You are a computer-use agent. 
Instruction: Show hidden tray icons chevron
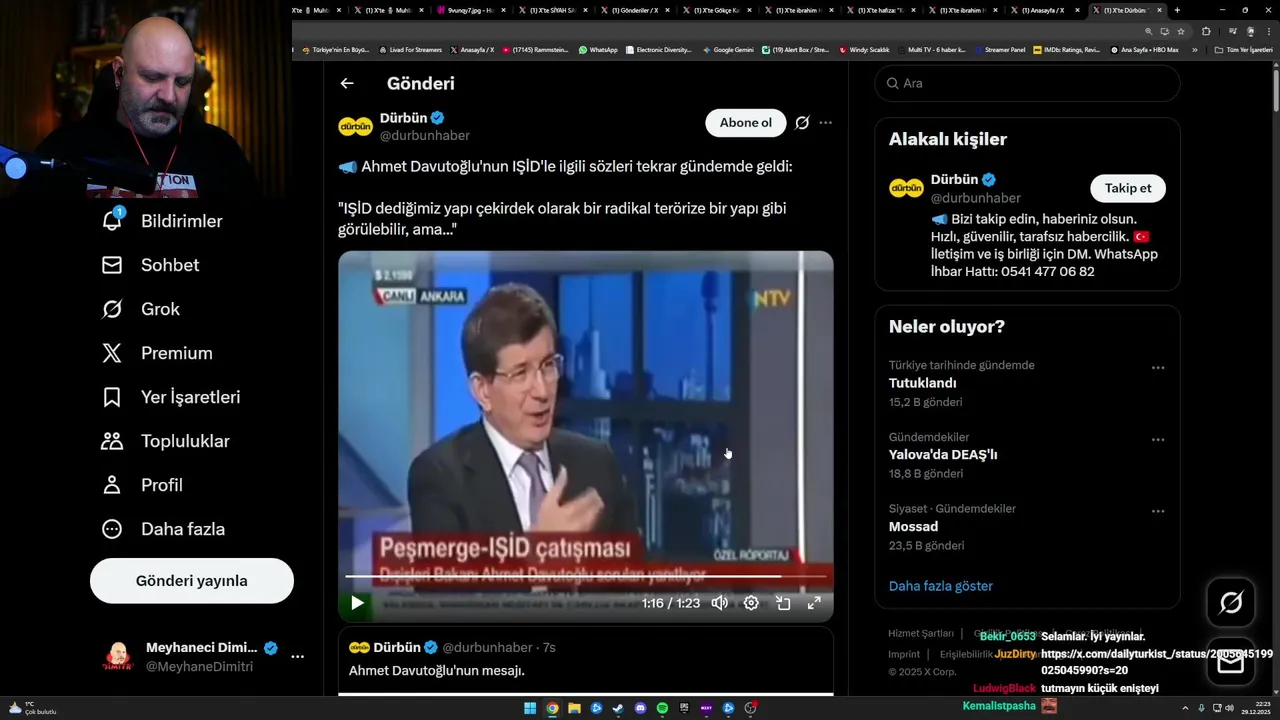[1187, 708]
